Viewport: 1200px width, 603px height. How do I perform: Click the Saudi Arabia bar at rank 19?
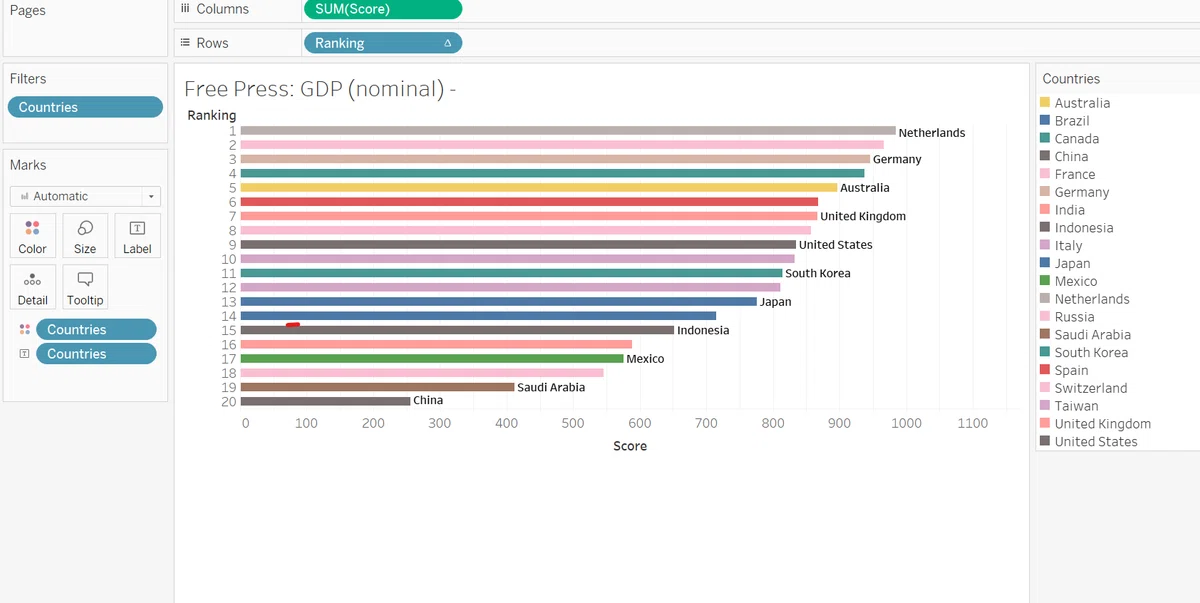378,387
